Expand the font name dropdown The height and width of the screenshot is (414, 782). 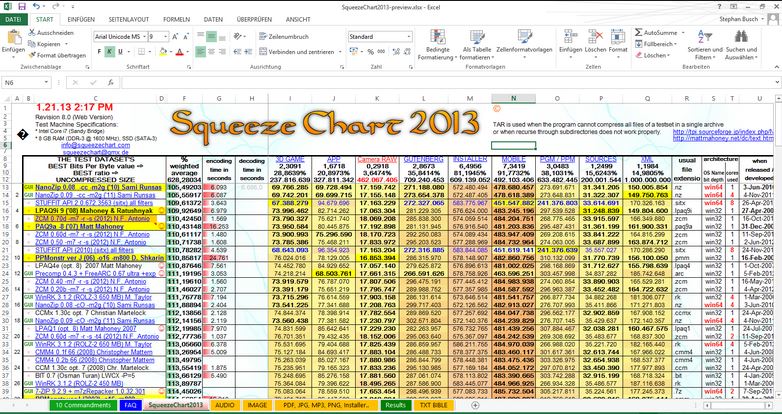pos(145,37)
